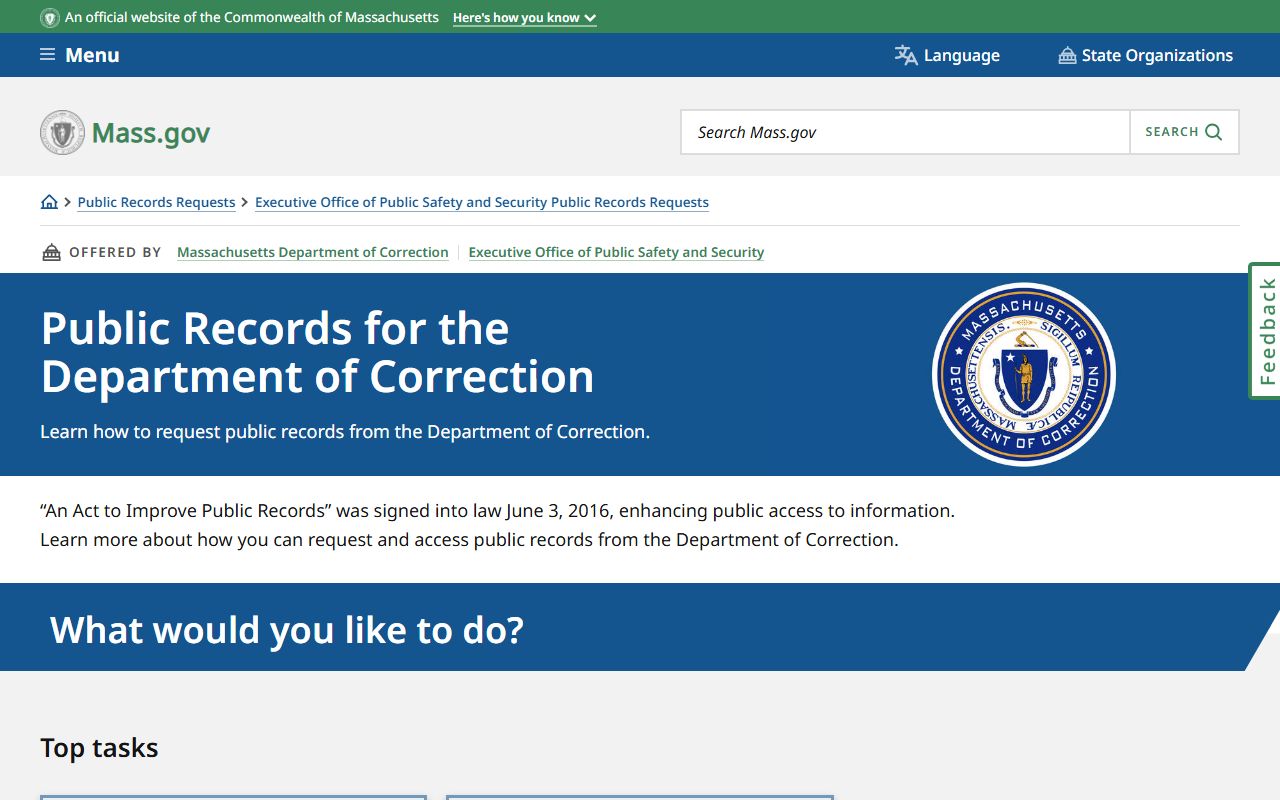Click paragraph mentioning 'An Act to Improve Public Records'
This screenshot has height=800, width=1280.
[x=497, y=525]
